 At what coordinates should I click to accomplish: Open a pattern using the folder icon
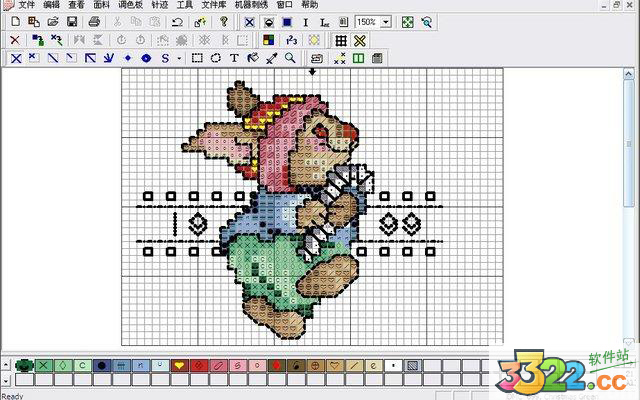coord(53,22)
